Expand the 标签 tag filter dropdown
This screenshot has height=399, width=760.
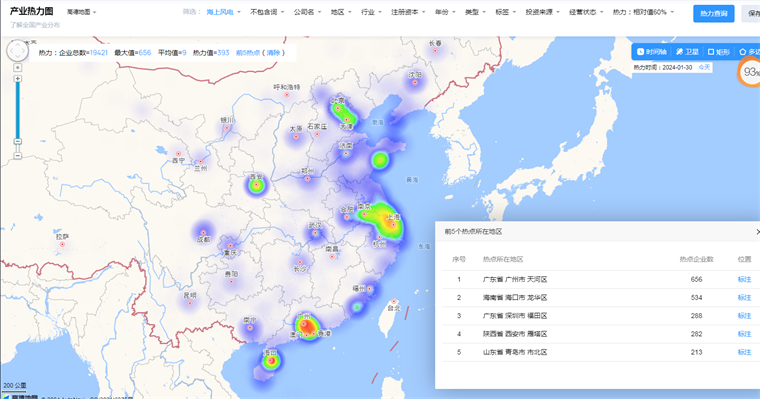point(506,12)
